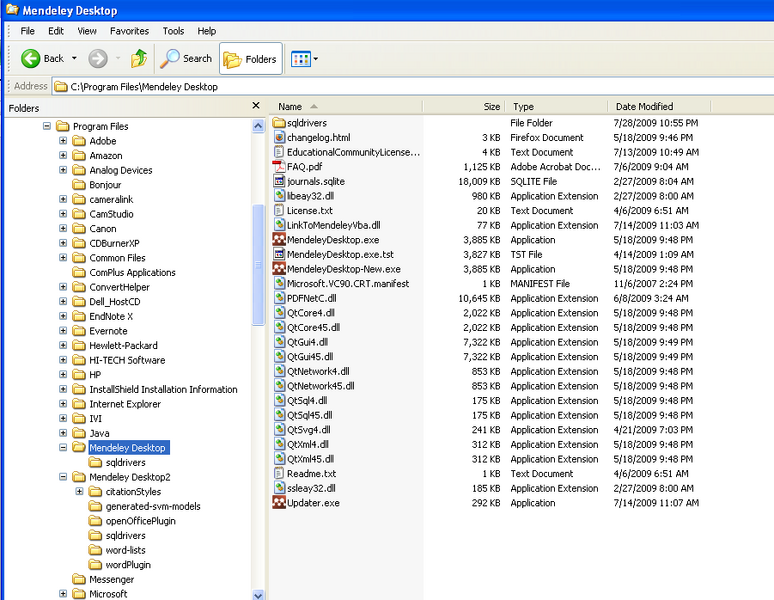The image size is (774, 600).
Task: Select the sqldrivers folder icon in file list
Action: 279,123
